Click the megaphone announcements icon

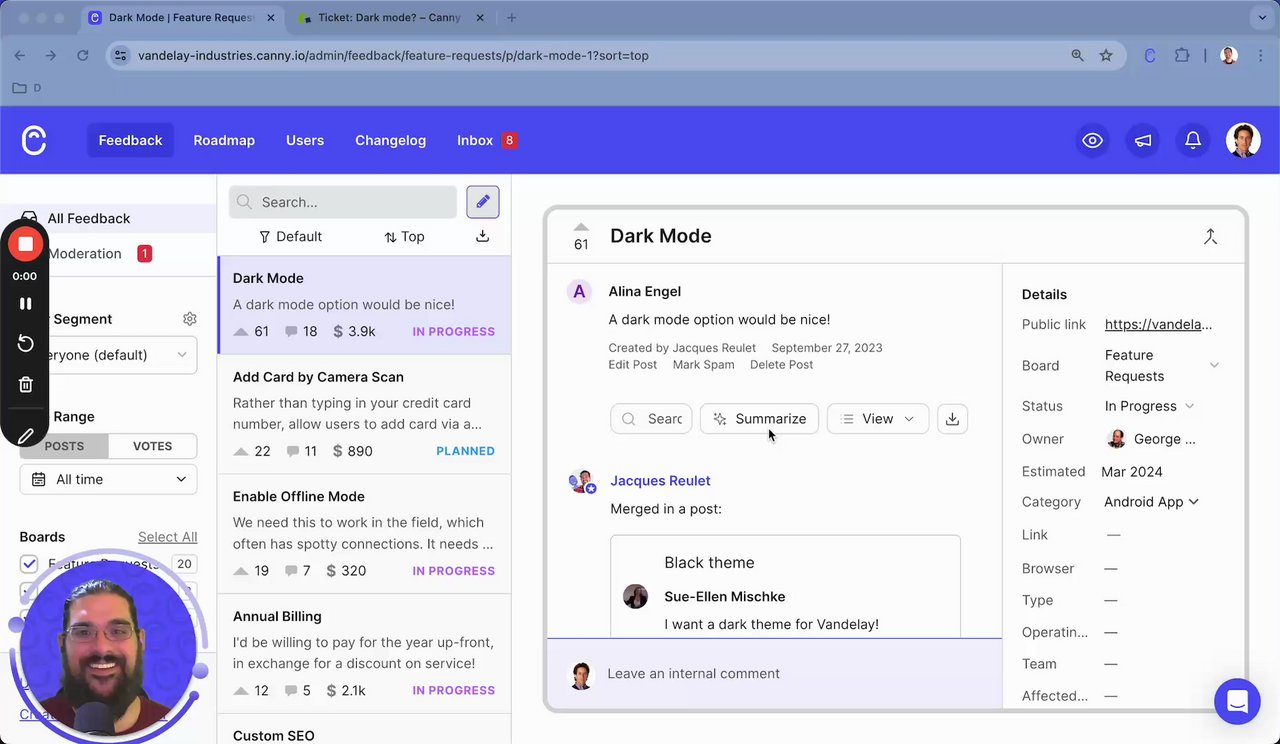[x=1143, y=141]
